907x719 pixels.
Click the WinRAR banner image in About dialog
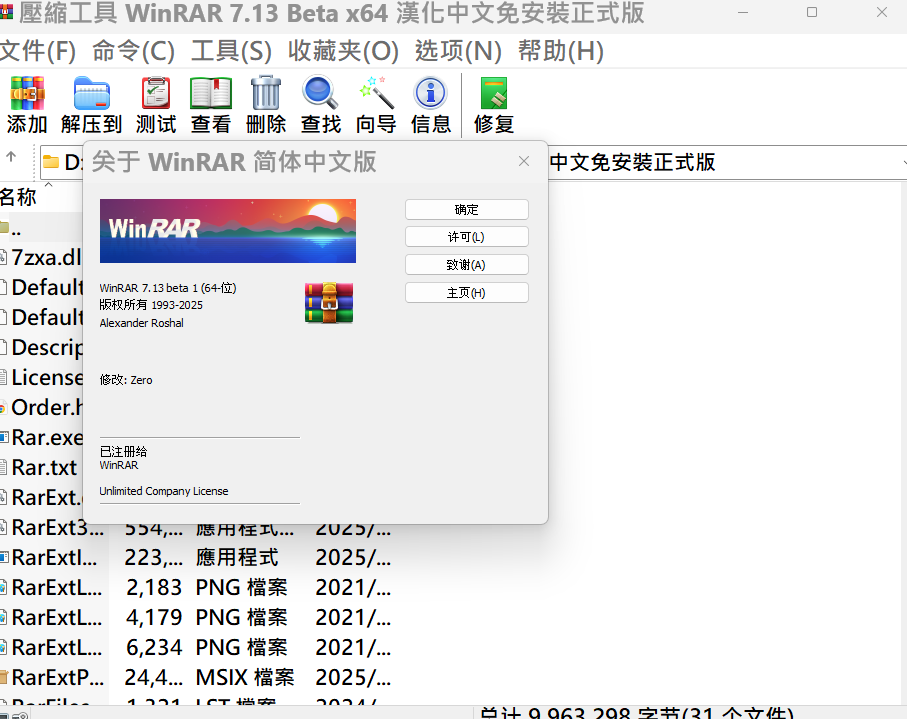[228, 231]
